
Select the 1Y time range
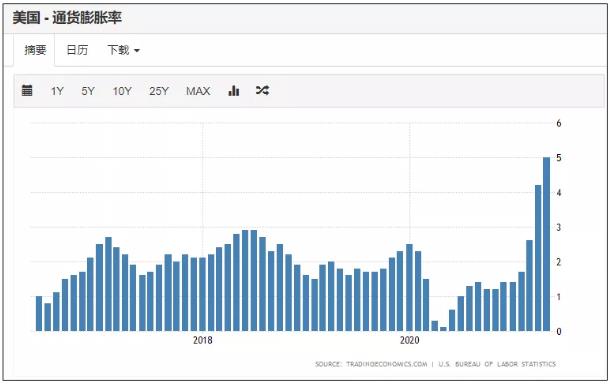point(57,91)
